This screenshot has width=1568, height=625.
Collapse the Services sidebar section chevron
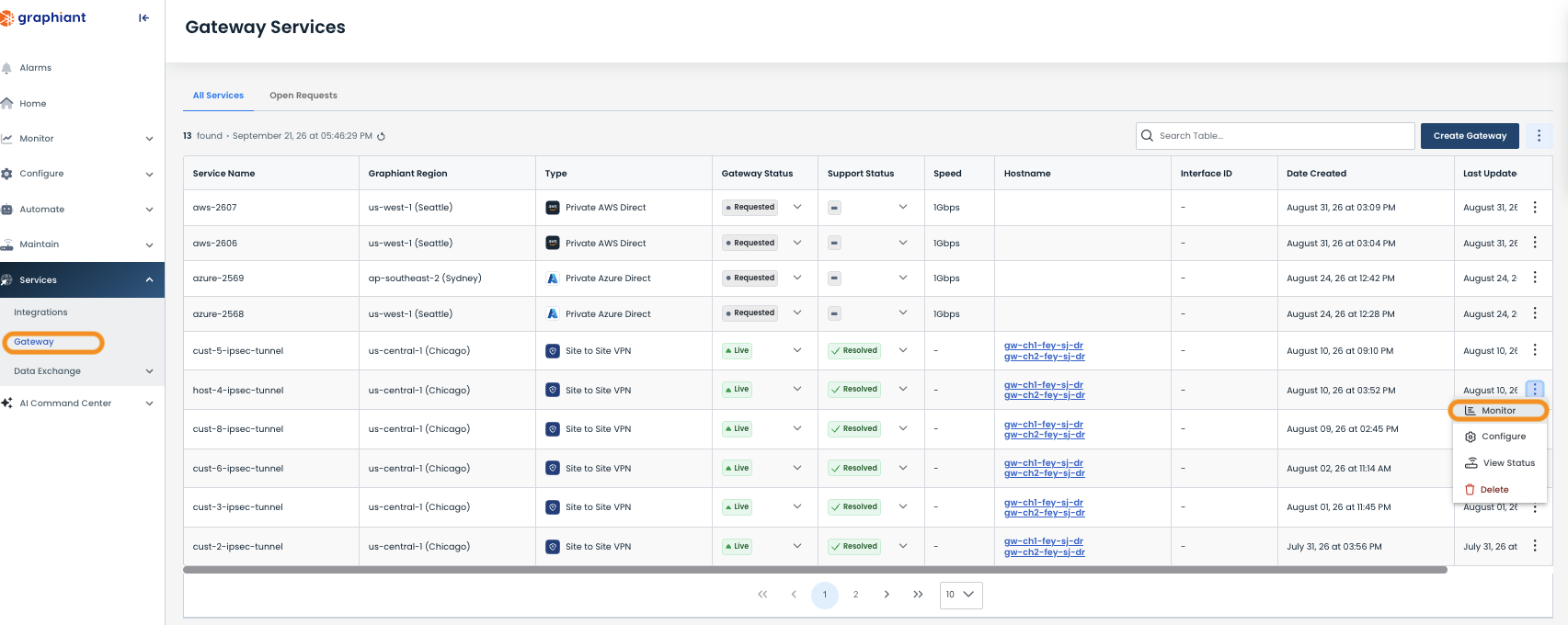[x=149, y=279]
